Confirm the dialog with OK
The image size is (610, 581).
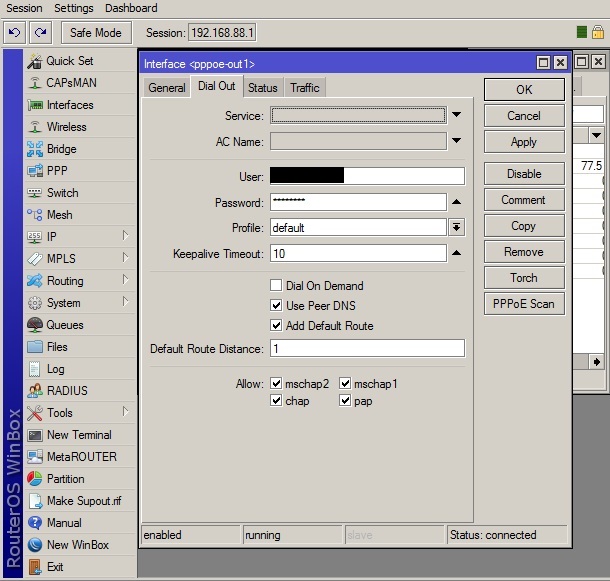524,90
